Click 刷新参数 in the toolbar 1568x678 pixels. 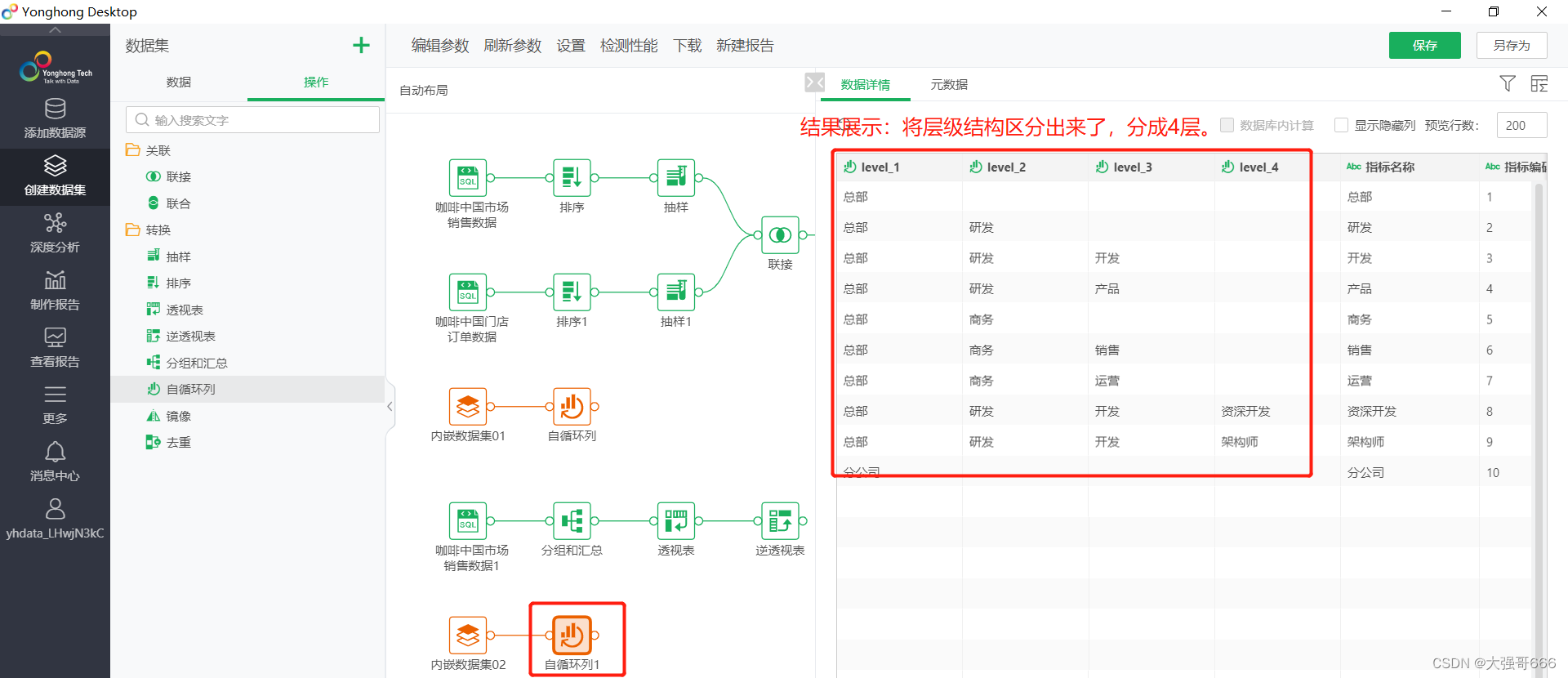coord(513,46)
